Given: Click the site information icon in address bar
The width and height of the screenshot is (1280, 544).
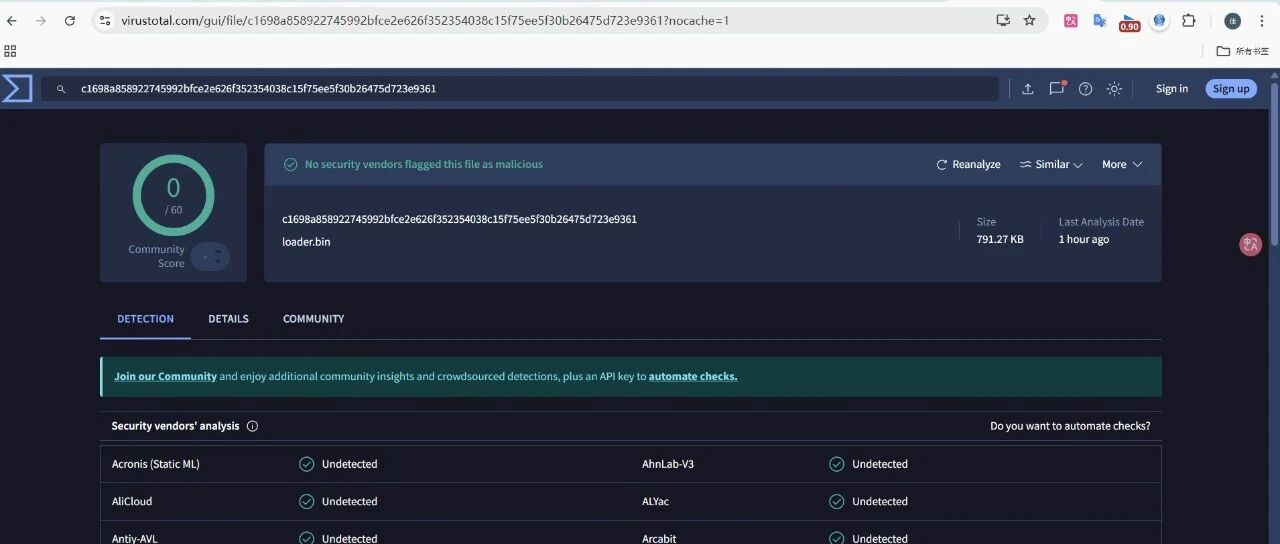Looking at the screenshot, I should pos(104,20).
